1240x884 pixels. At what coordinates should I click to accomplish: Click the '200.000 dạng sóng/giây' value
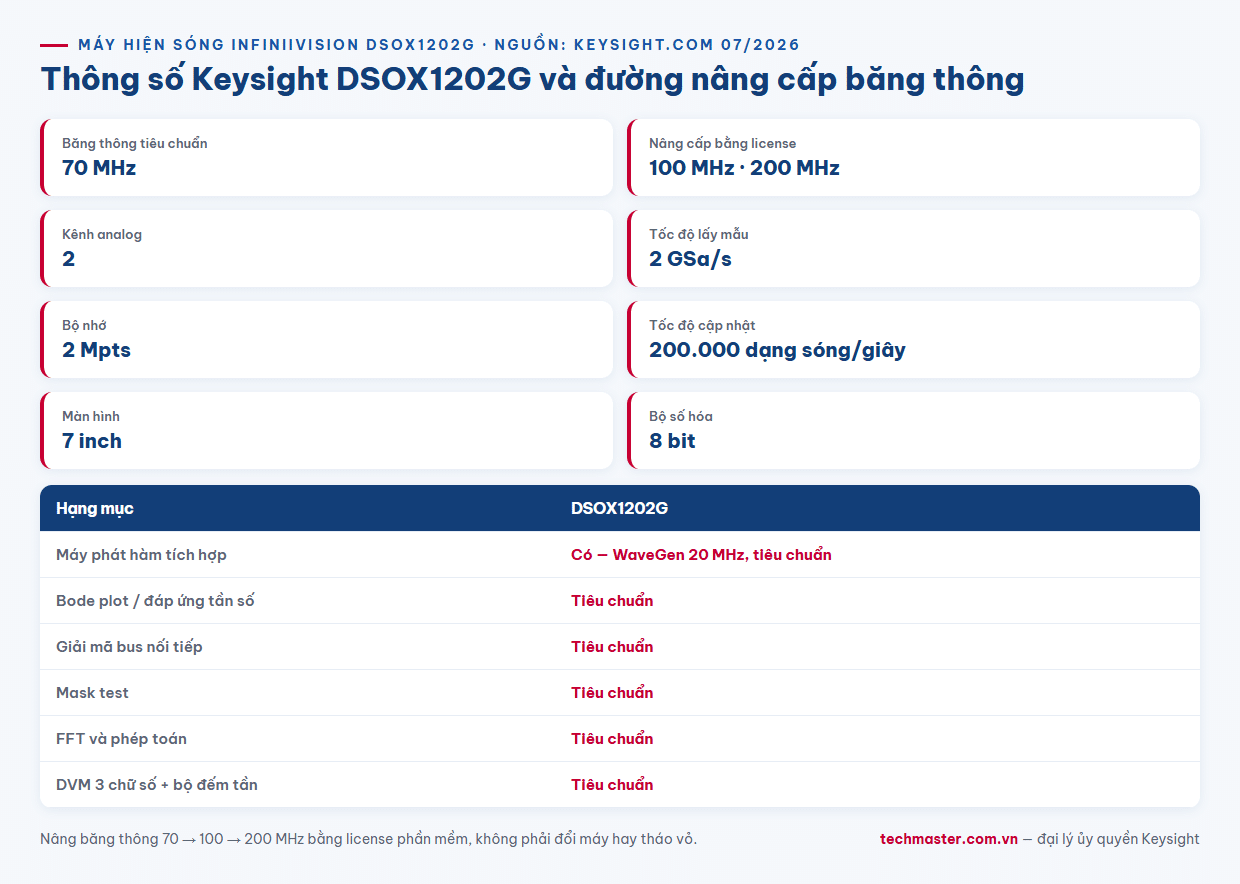777,350
